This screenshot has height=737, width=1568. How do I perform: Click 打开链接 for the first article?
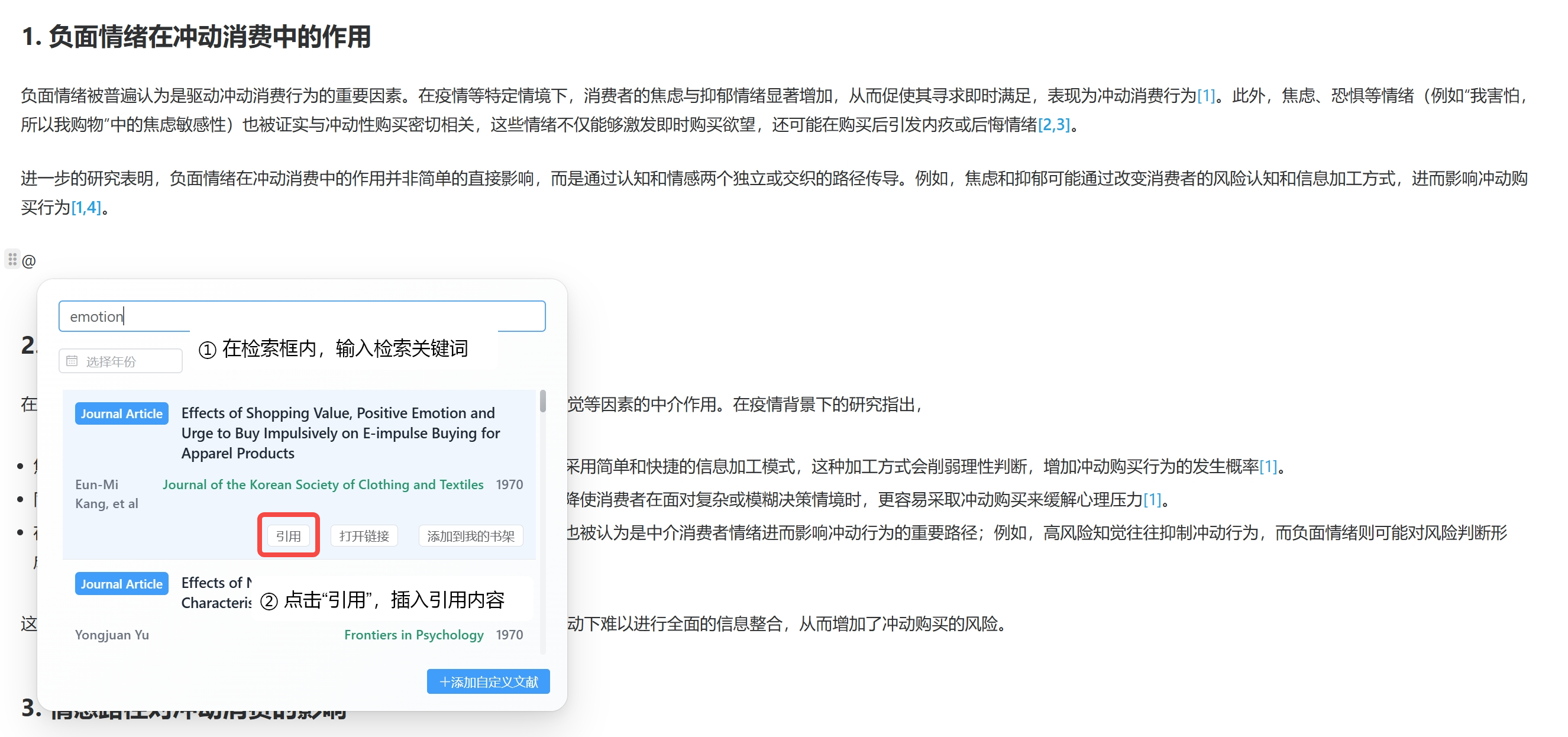pos(363,535)
